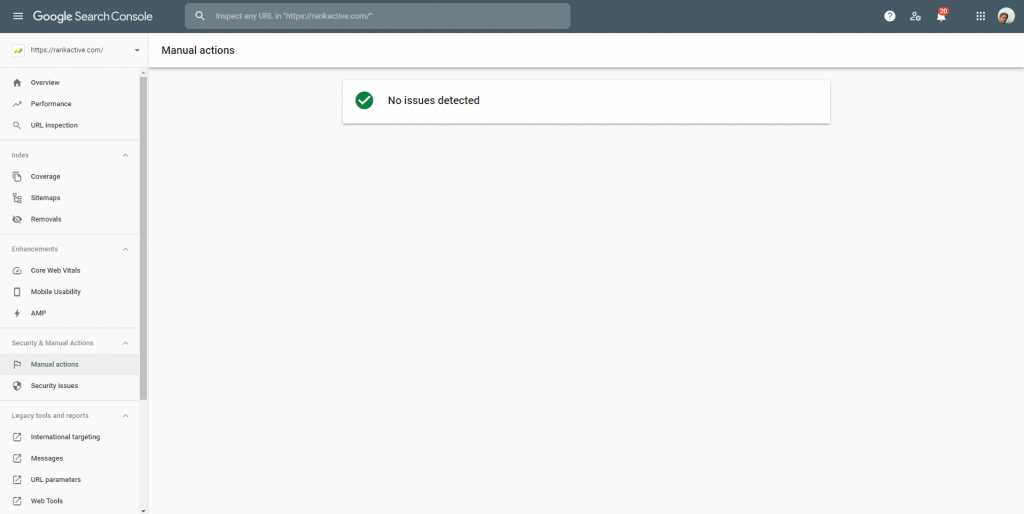Open the Google apps grid
The image size is (1024, 514).
(x=980, y=16)
